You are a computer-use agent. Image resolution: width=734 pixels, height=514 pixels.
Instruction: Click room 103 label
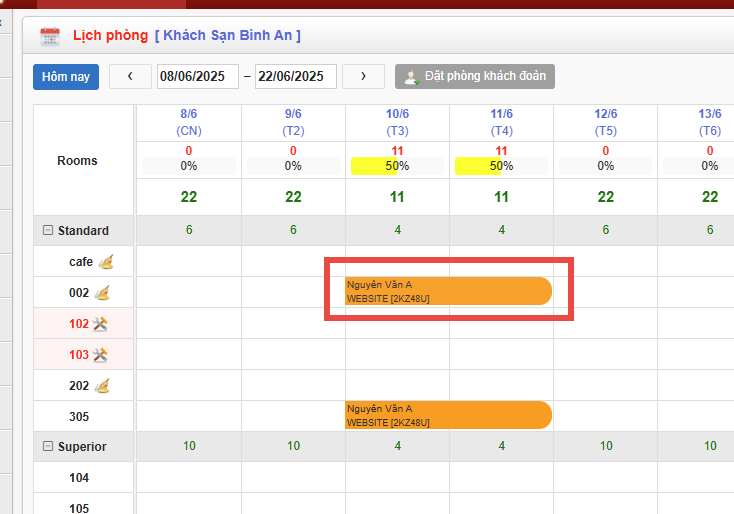[79, 355]
